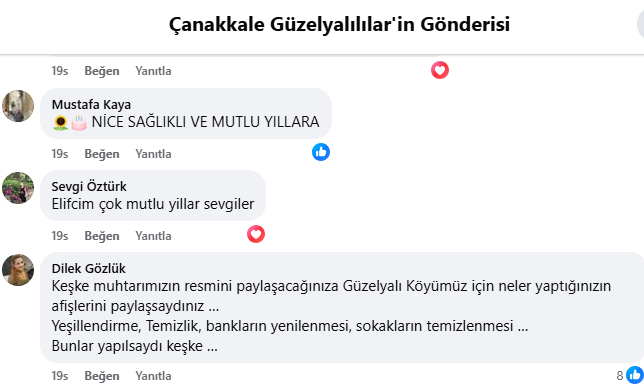The height and width of the screenshot is (389, 644).
Task: Click the like reaction icon on Dilek Gözlük's comment
Action: pyautogui.click(x=635, y=375)
